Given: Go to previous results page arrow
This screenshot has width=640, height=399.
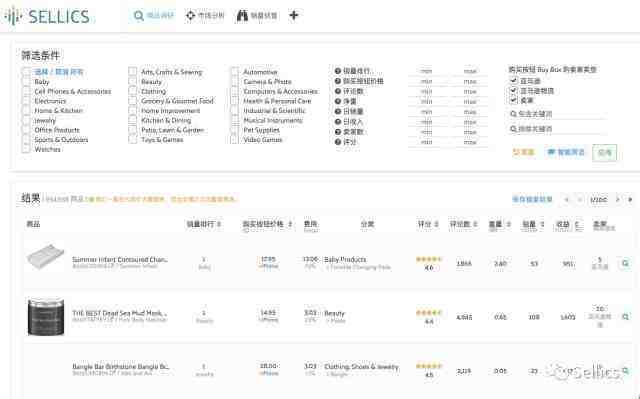Looking at the screenshot, I should [x=579, y=200].
